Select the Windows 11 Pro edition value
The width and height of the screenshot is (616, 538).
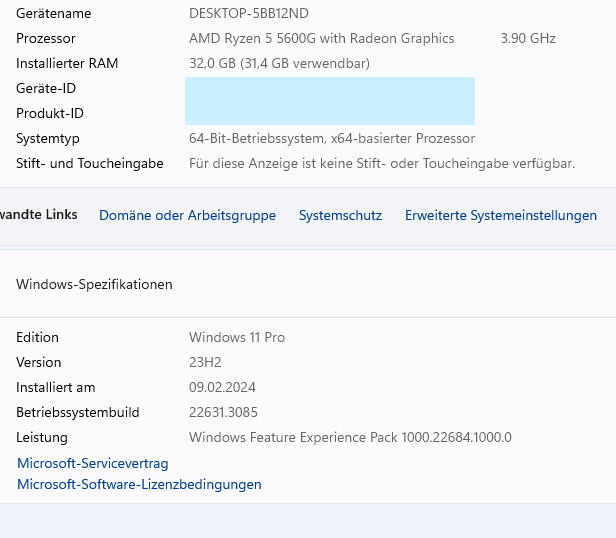coord(237,338)
